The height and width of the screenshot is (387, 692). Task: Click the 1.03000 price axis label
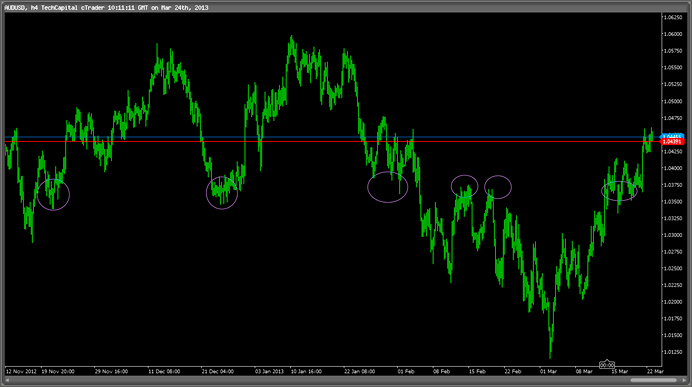tap(673, 235)
